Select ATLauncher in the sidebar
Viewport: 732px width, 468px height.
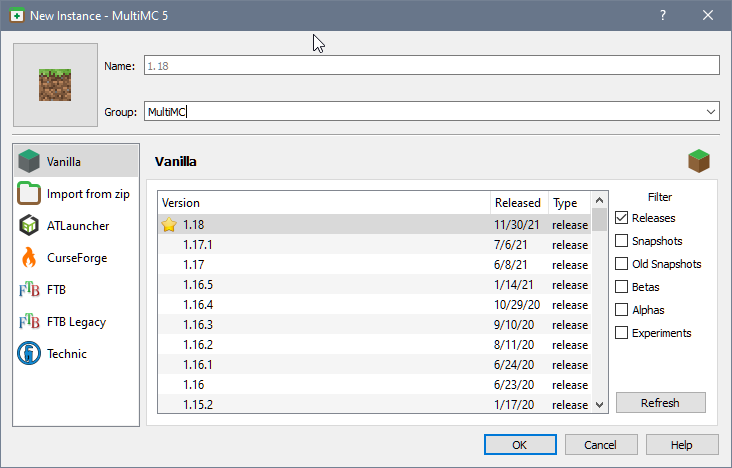tap(76, 226)
